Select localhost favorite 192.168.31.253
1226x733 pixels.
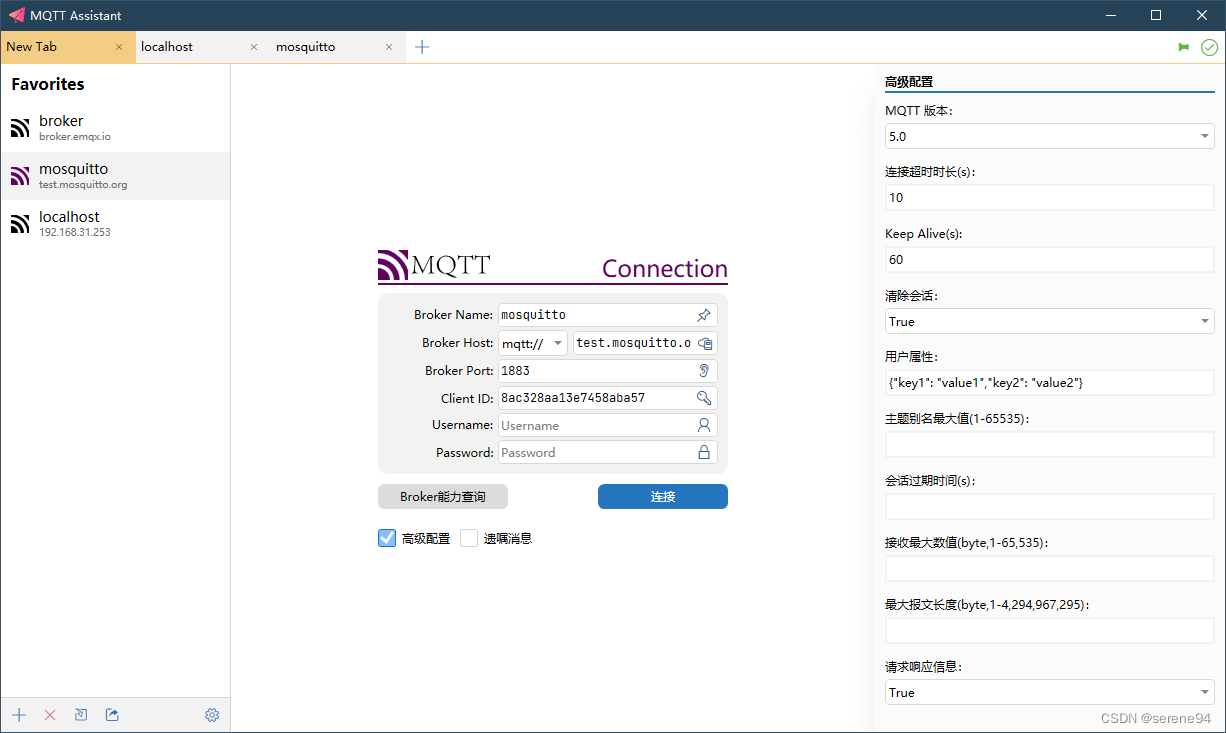(x=115, y=224)
